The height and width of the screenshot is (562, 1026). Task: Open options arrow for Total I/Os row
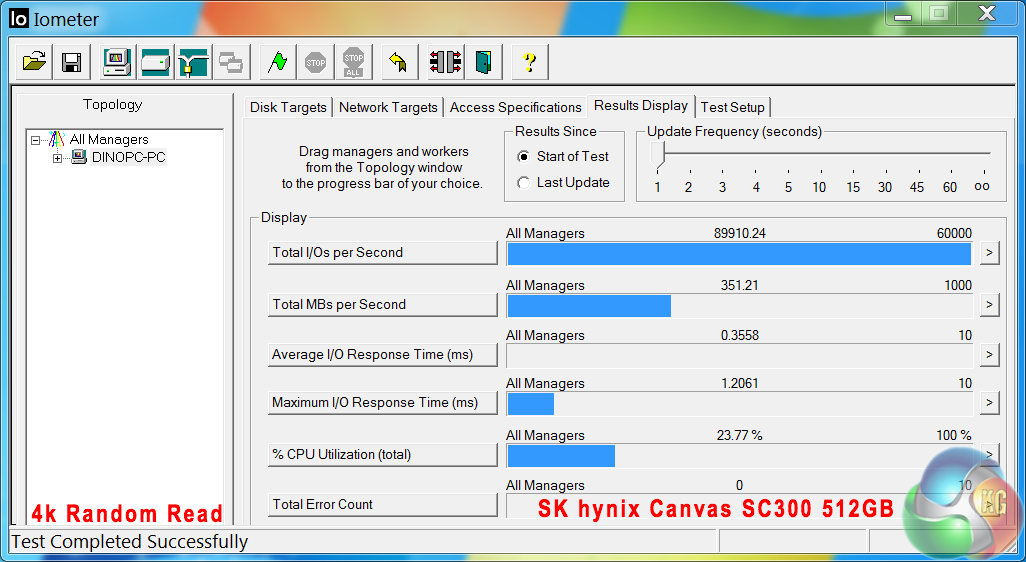point(989,253)
